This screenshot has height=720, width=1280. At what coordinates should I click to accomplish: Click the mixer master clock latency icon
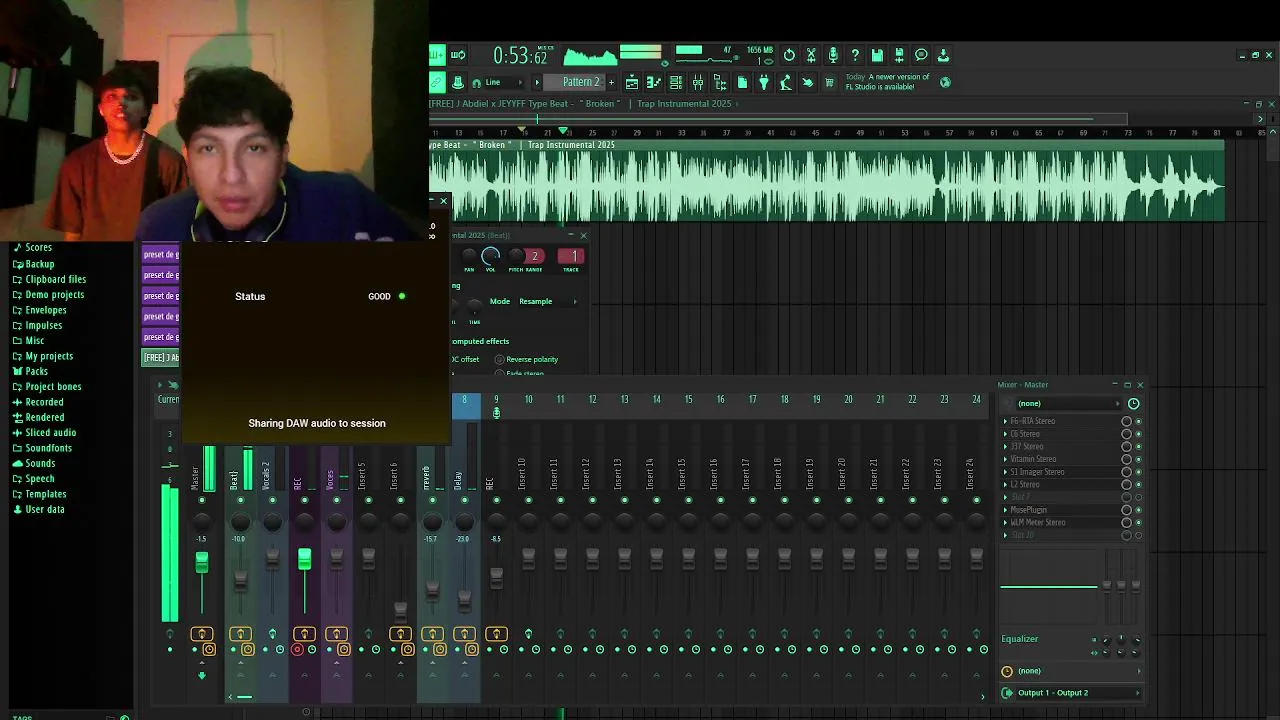(1133, 404)
